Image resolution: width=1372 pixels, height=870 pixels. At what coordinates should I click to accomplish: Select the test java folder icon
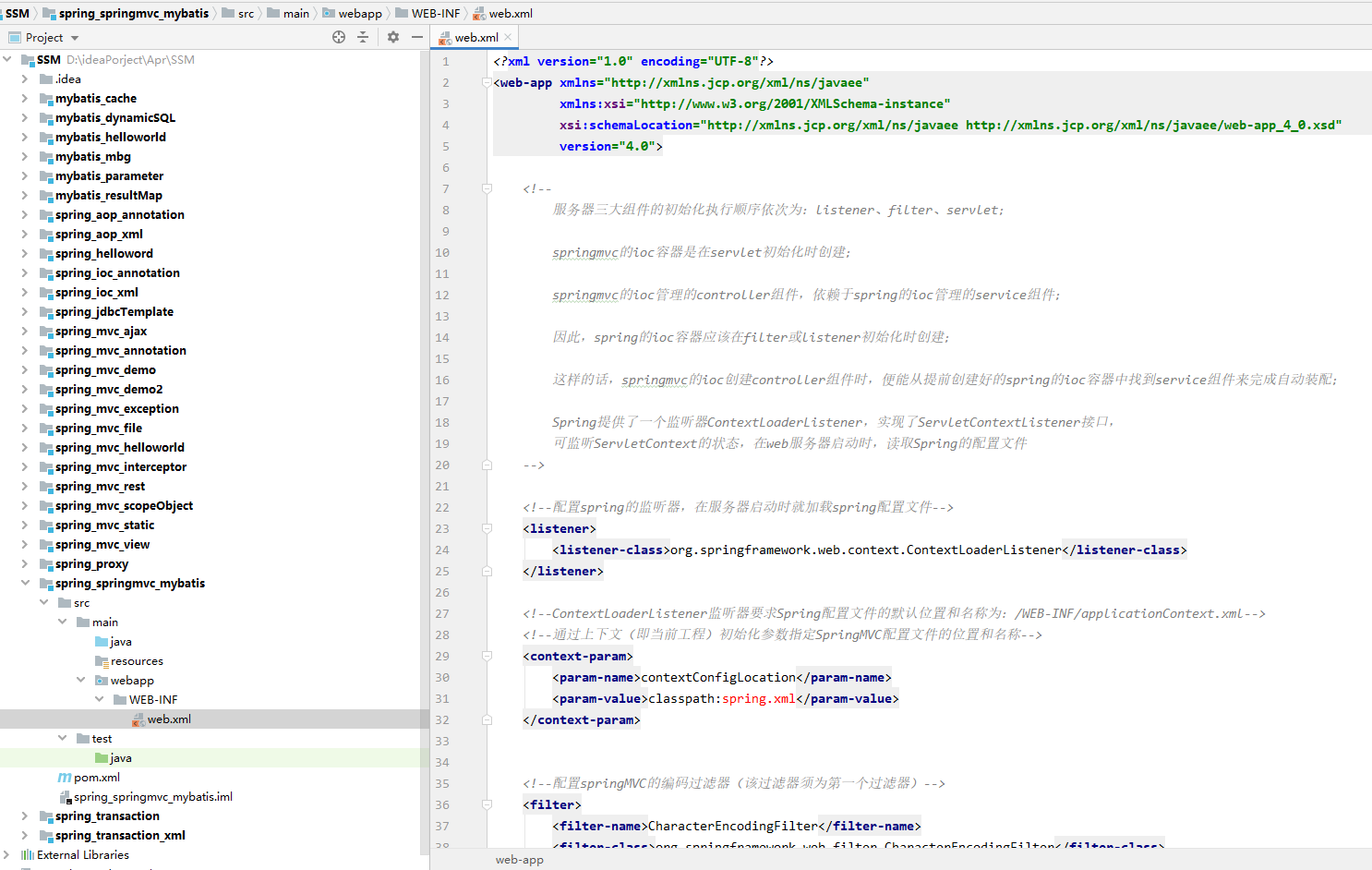102,757
